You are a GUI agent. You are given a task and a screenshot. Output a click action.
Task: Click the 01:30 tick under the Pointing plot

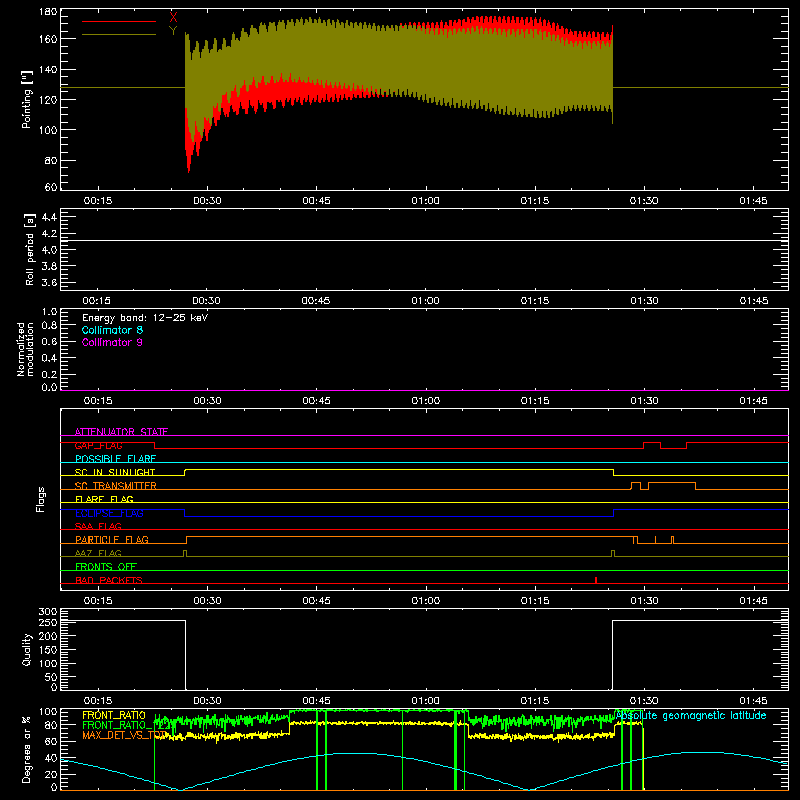(644, 201)
